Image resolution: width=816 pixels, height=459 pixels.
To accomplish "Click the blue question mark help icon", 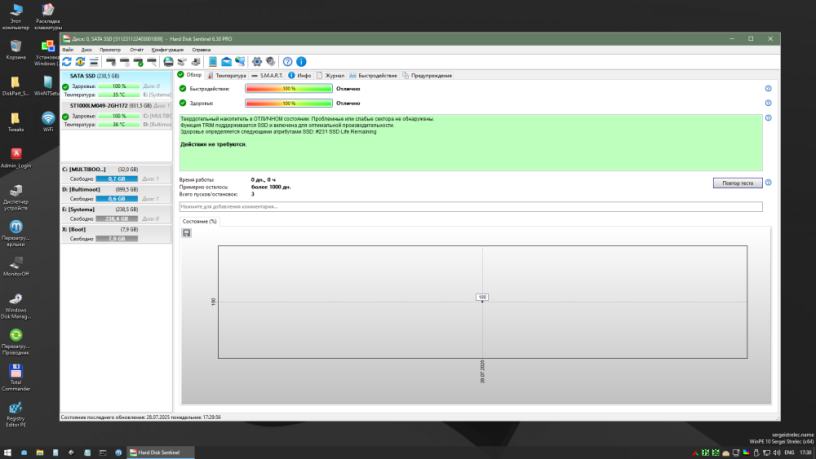I will (288, 62).
